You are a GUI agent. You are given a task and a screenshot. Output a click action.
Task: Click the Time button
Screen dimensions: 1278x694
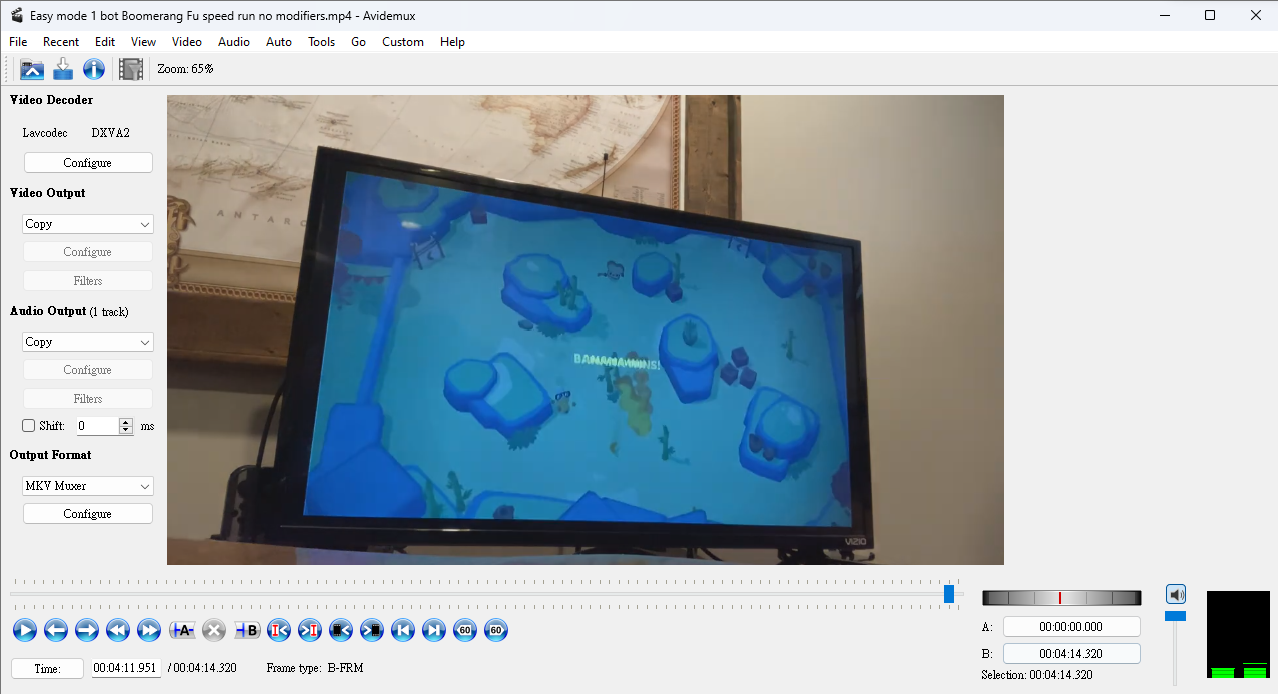click(47, 668)
